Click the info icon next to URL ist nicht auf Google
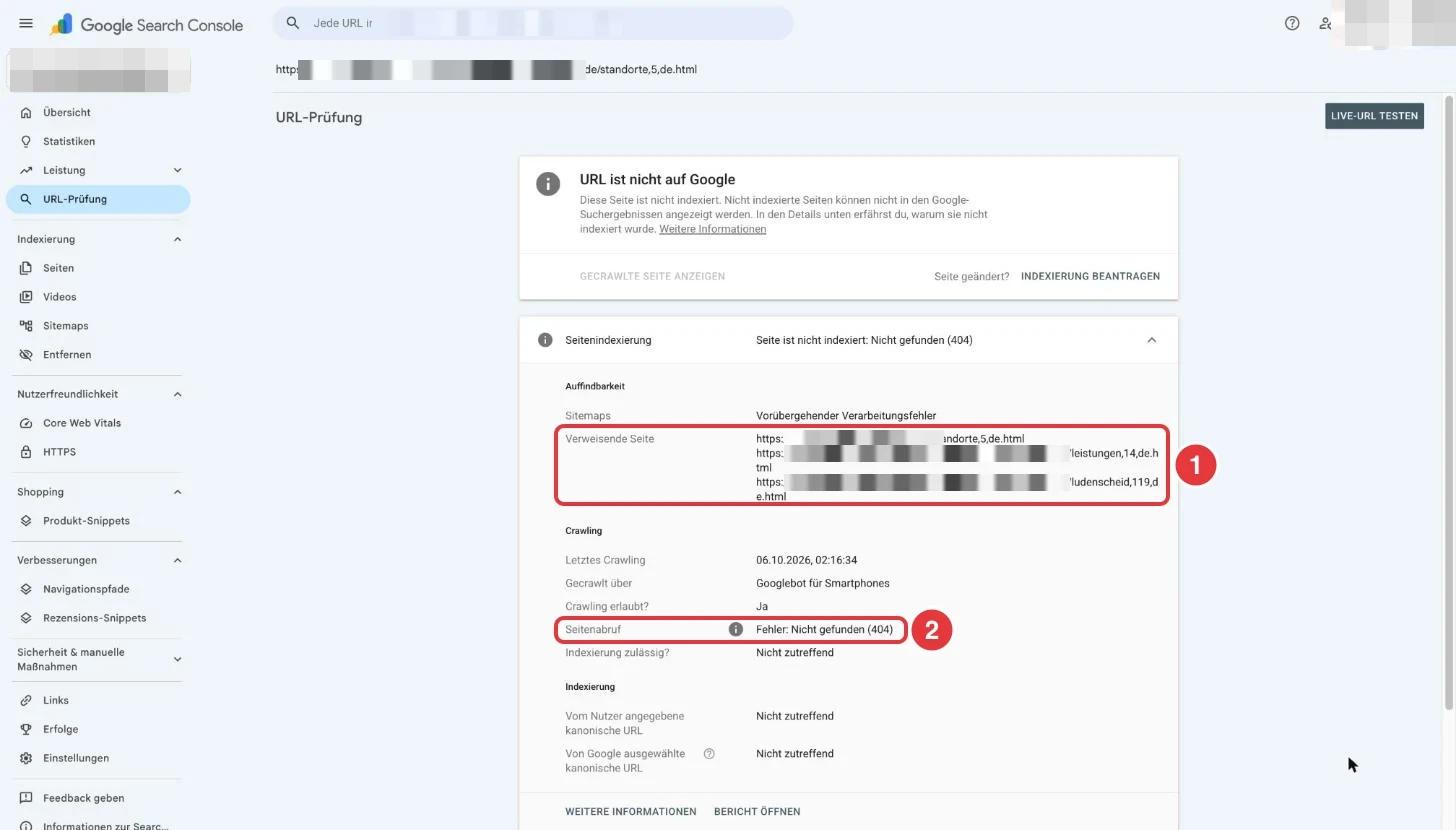 click(548, 184)
